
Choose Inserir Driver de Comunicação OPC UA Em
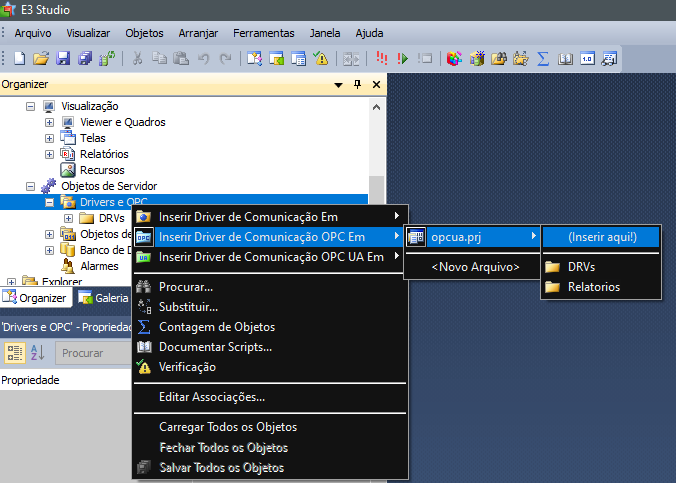pos(270,257)
